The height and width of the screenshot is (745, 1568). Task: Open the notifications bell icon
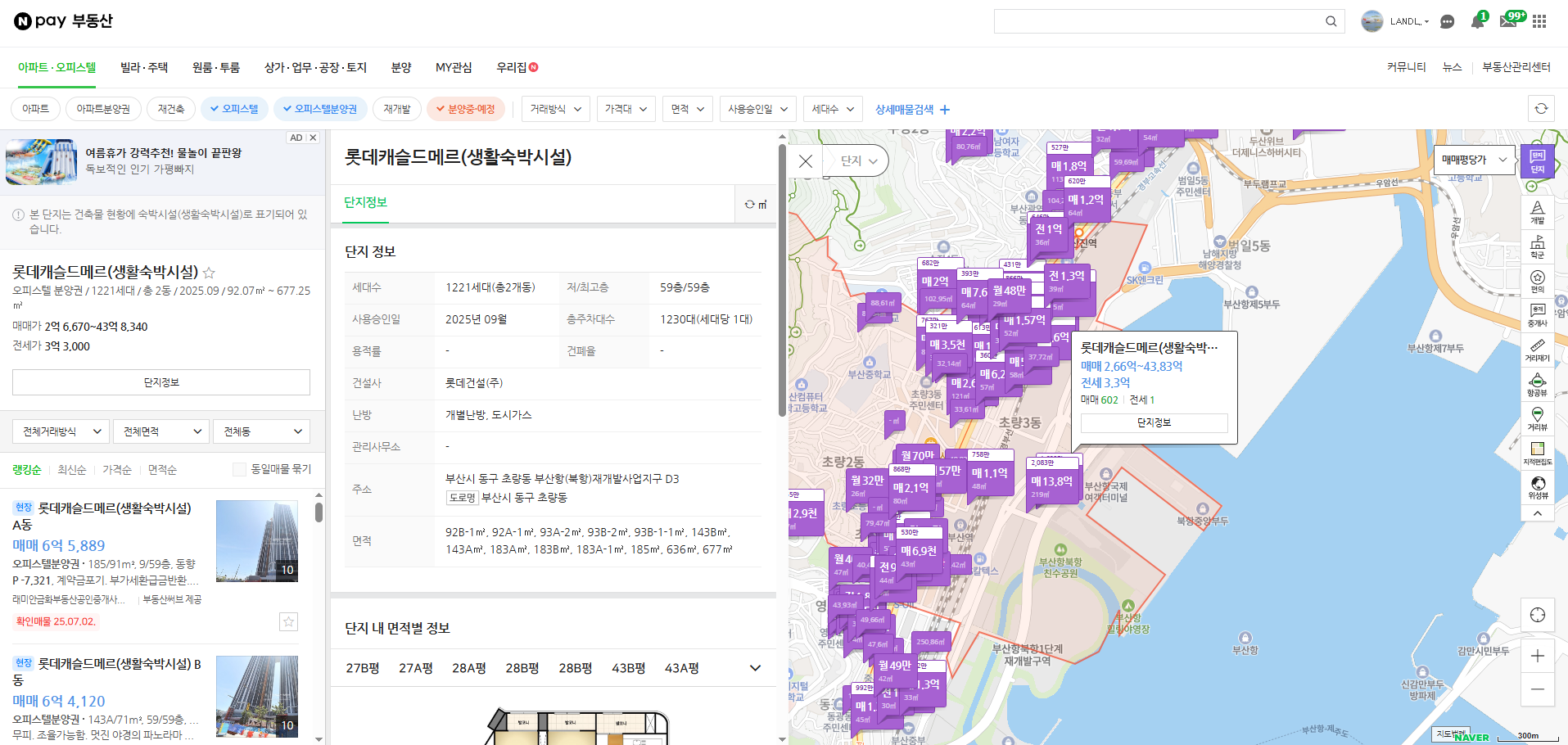pyautogui.click(x=1477, y=21)
